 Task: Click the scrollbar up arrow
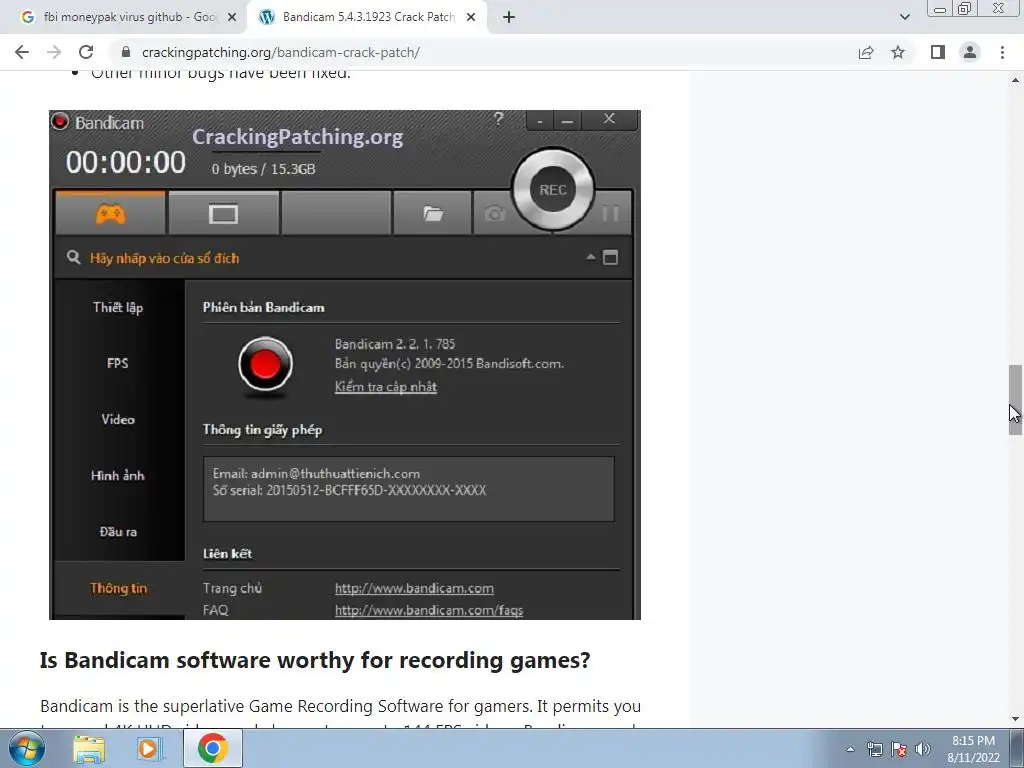[1015, 80]
